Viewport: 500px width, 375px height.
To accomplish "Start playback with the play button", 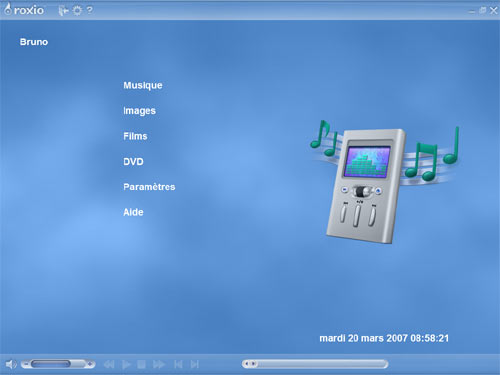I will 126,364.
